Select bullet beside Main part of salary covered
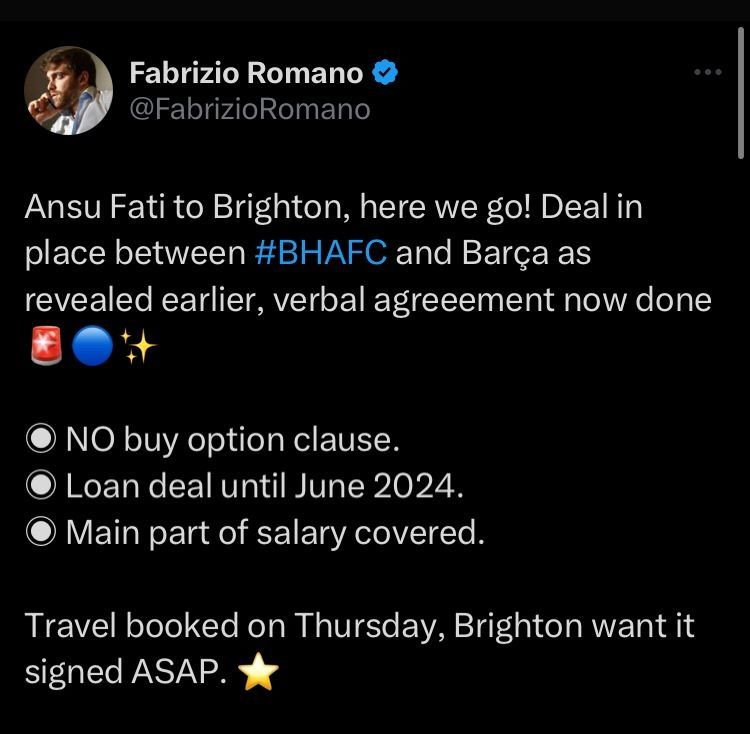750x734 pixels. click(x=41, y=532)
